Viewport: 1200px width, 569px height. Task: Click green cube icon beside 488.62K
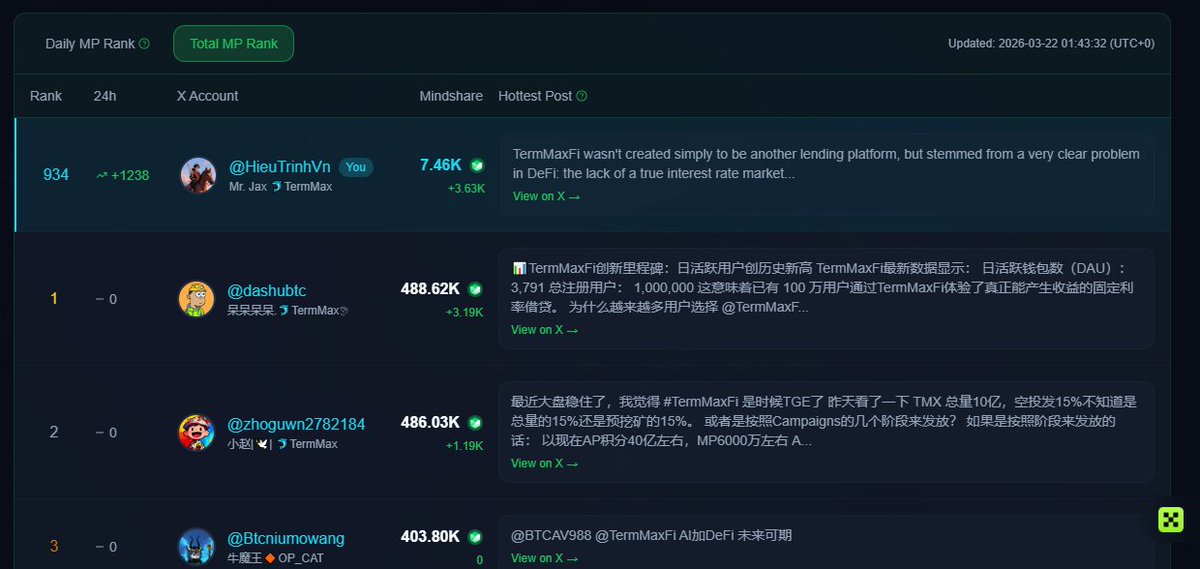tap(475, 289)
